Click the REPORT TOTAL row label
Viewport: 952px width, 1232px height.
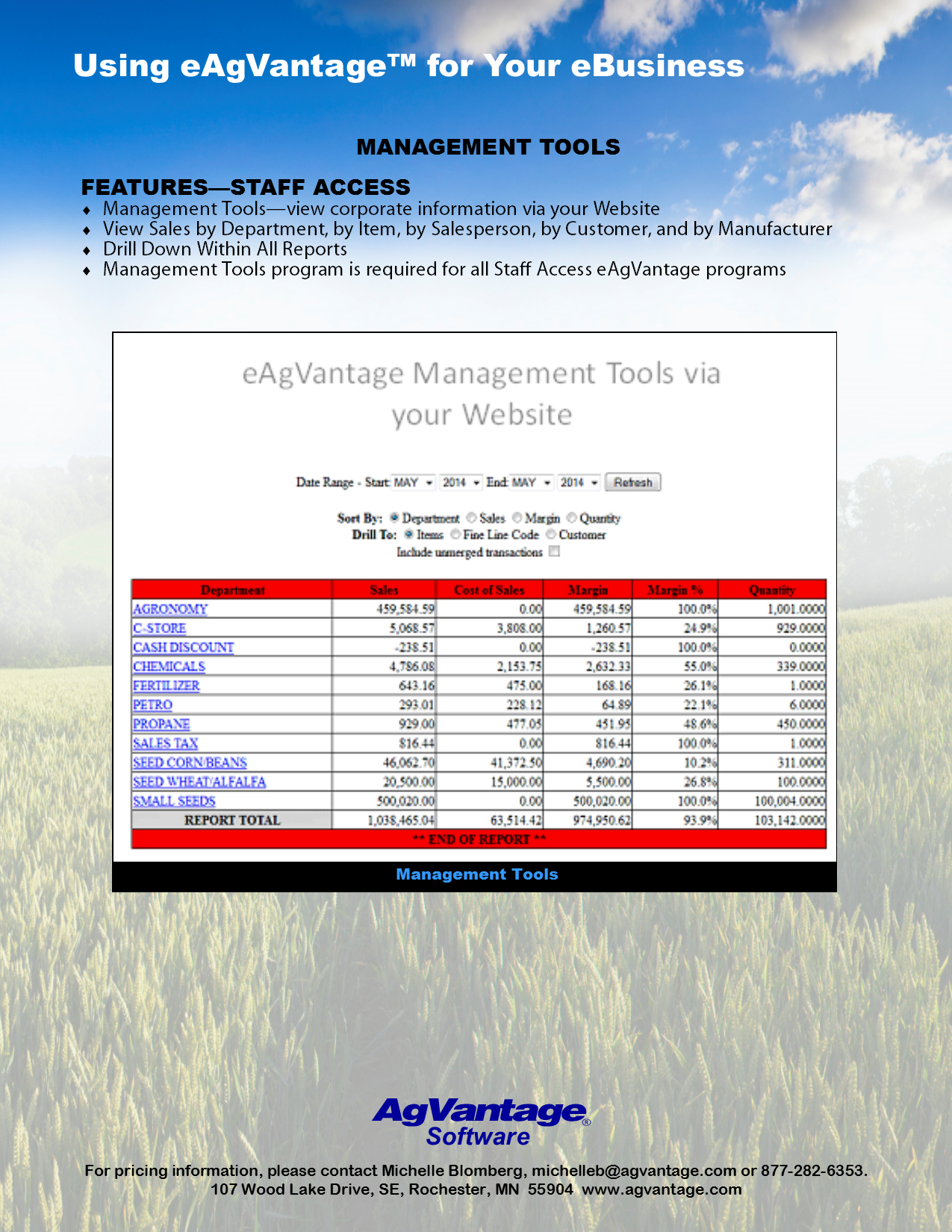point(232,820)
